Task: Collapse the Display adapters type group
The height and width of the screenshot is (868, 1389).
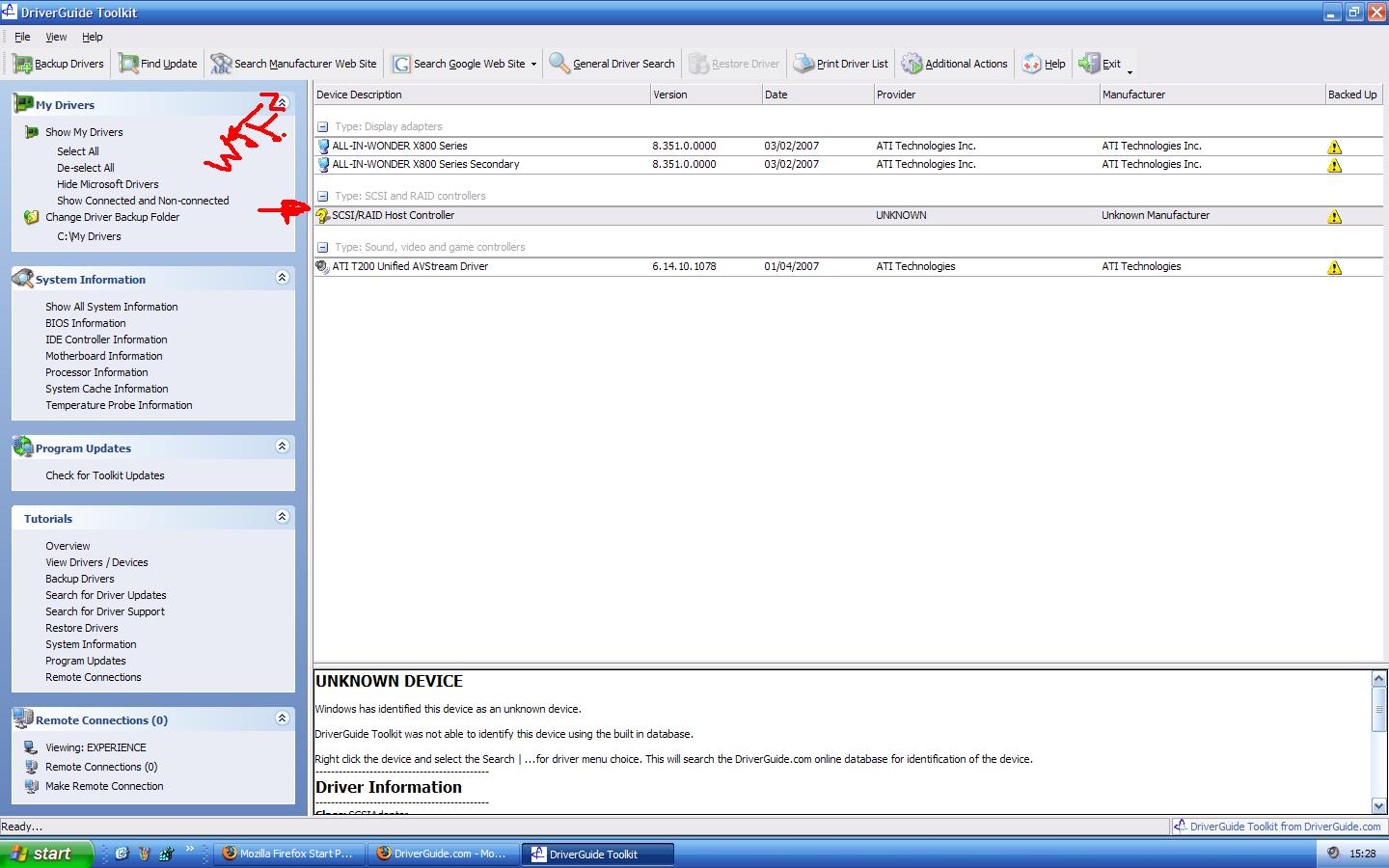Action: (x=323, y=126)
